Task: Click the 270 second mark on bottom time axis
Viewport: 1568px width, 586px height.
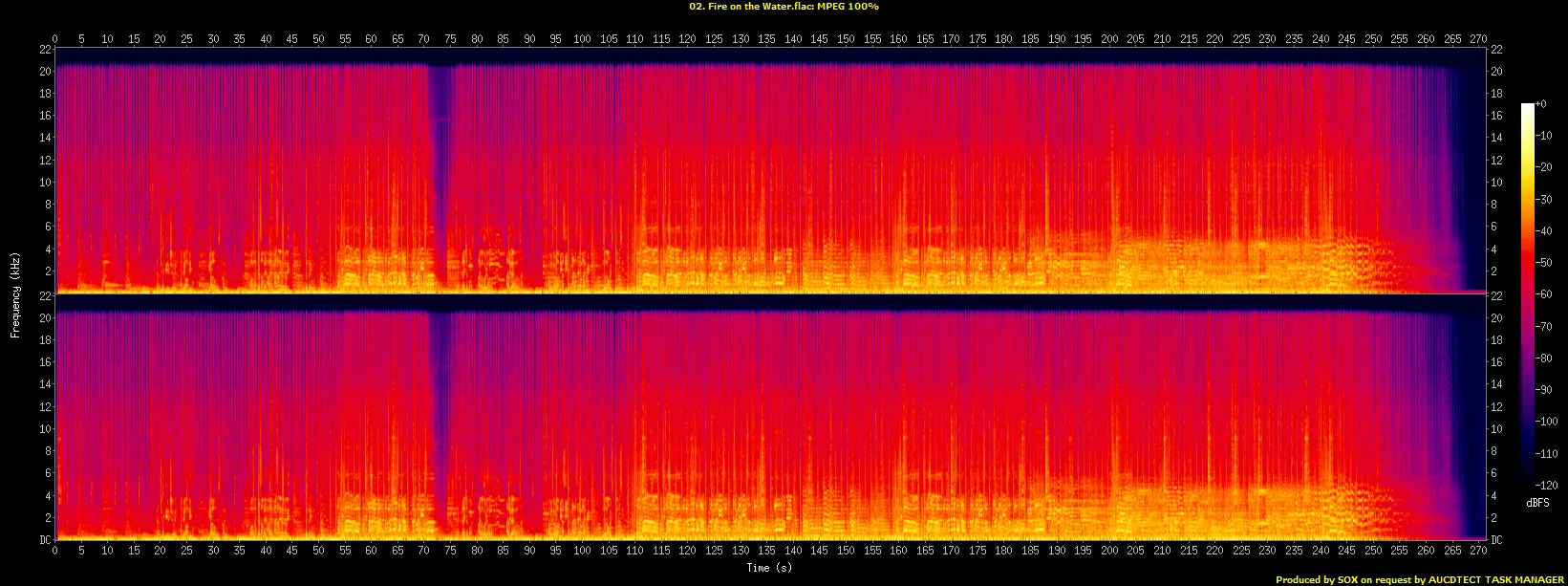Action: coord(1478,551)
